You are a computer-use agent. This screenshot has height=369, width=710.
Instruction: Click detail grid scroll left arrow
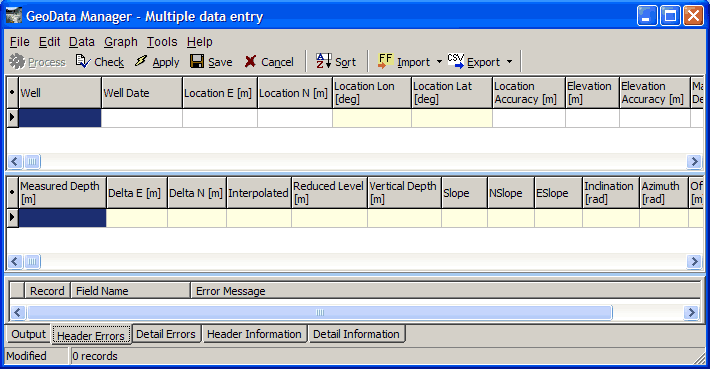click(15, 261)
